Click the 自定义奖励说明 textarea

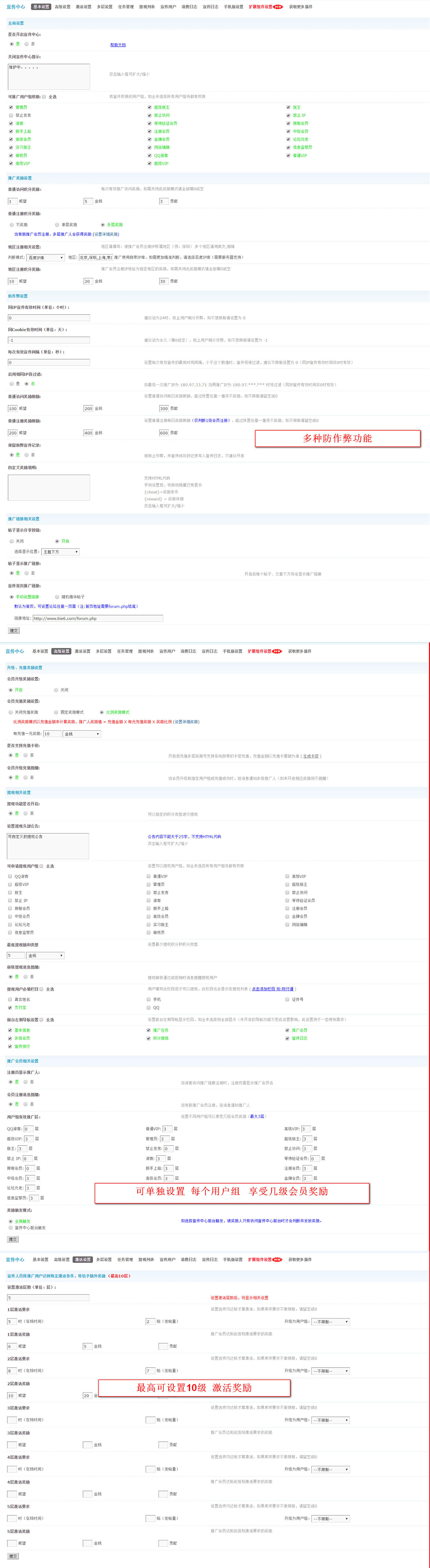[x=49, y=487]
